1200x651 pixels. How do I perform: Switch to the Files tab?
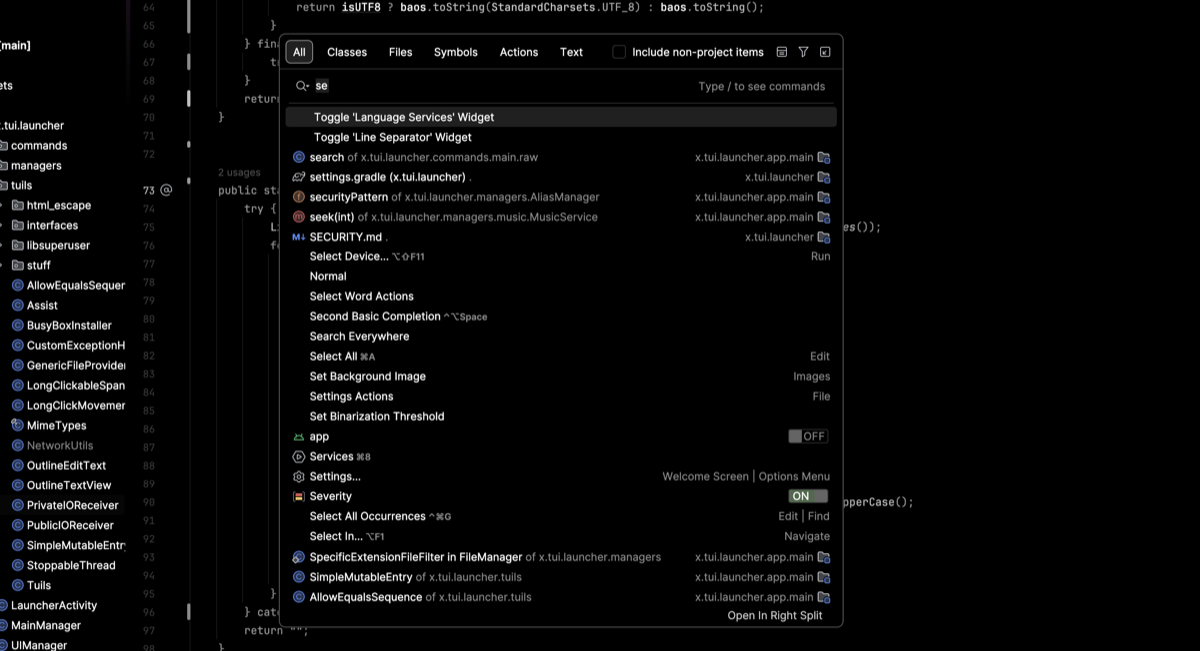coord(400,52)
